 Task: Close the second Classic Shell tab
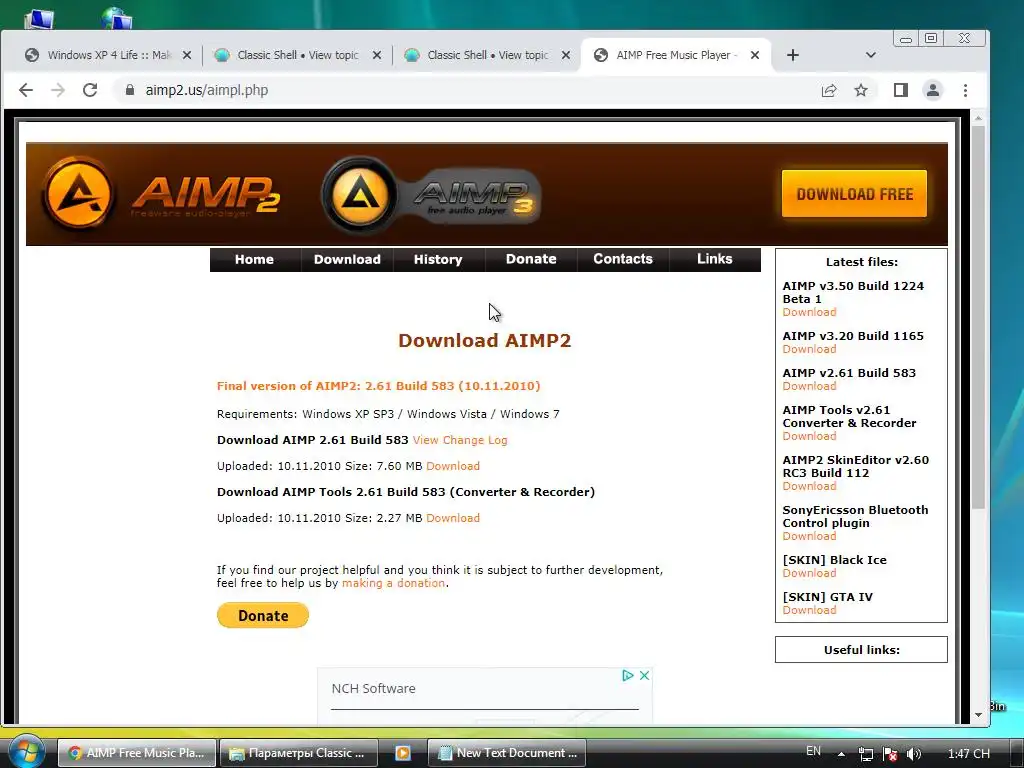pos(566,55)
